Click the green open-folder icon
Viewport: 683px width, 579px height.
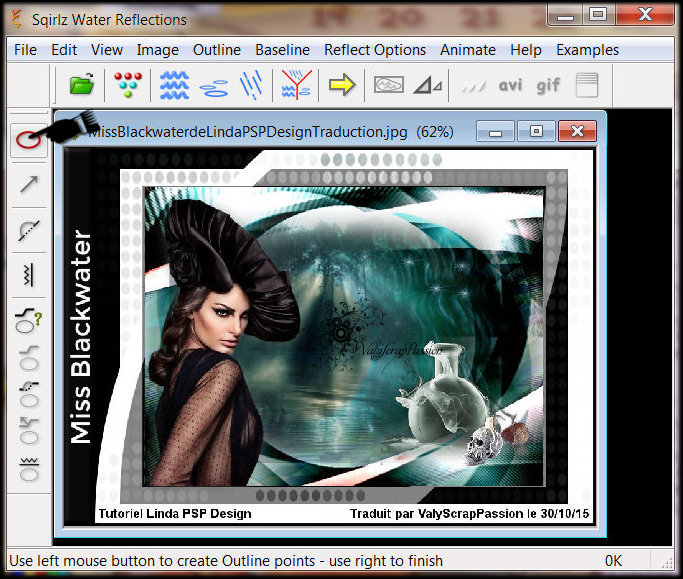(82, 84)
